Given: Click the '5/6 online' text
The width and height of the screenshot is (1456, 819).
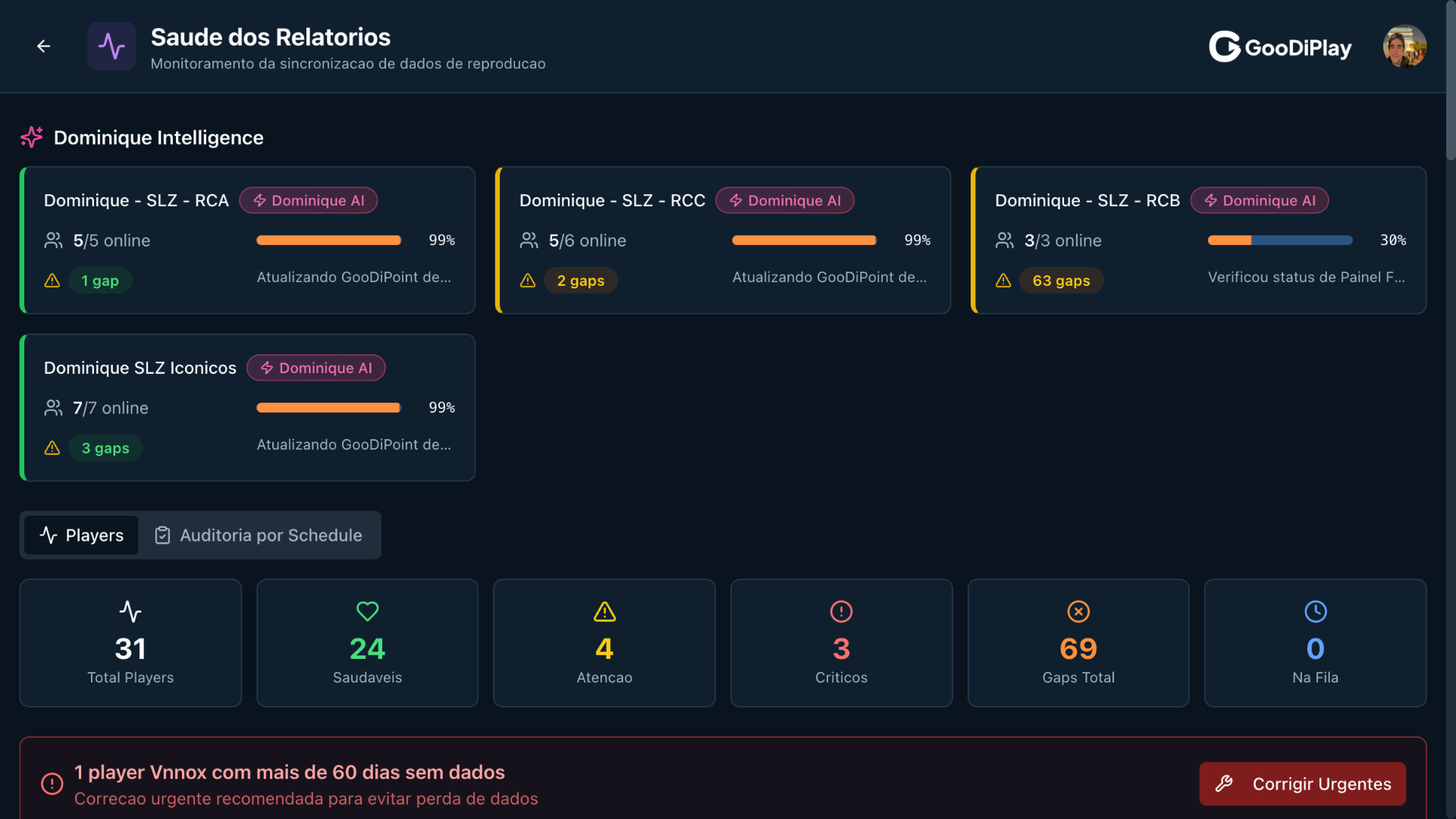Looking at the screenshot, I should point(588,240).
